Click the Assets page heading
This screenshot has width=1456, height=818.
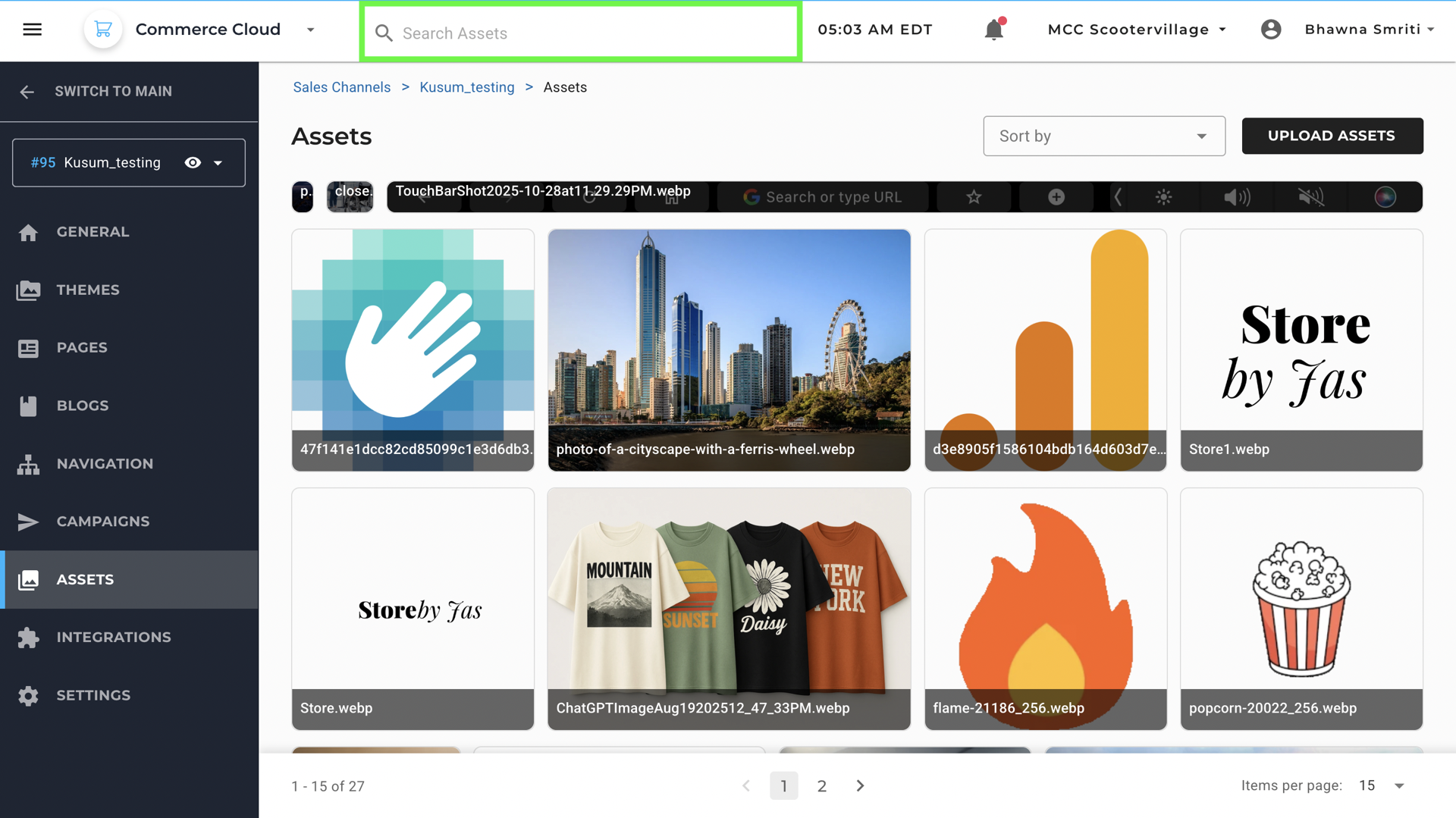click(331, 136)
